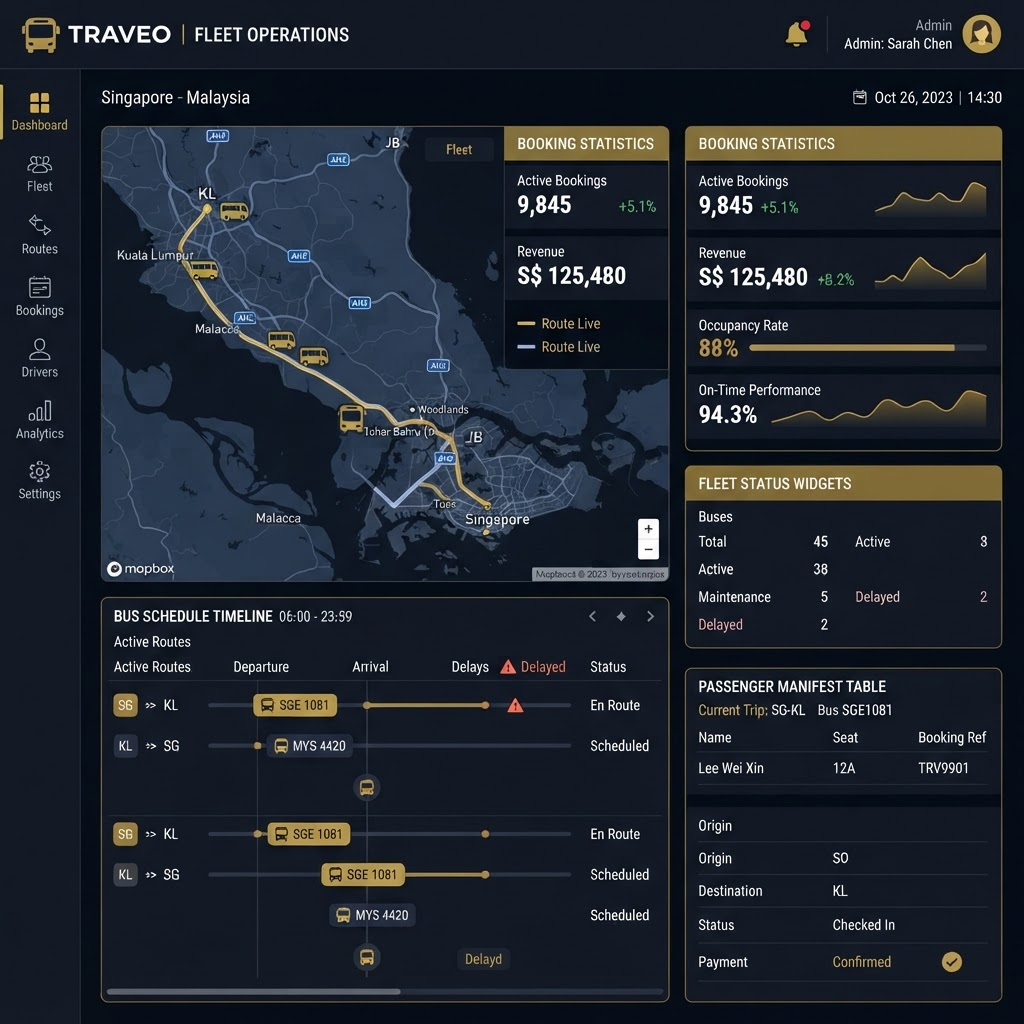Click booking reference TRV9901
This screenshot has height=1024, width=1024.
[x=943, y=768]
